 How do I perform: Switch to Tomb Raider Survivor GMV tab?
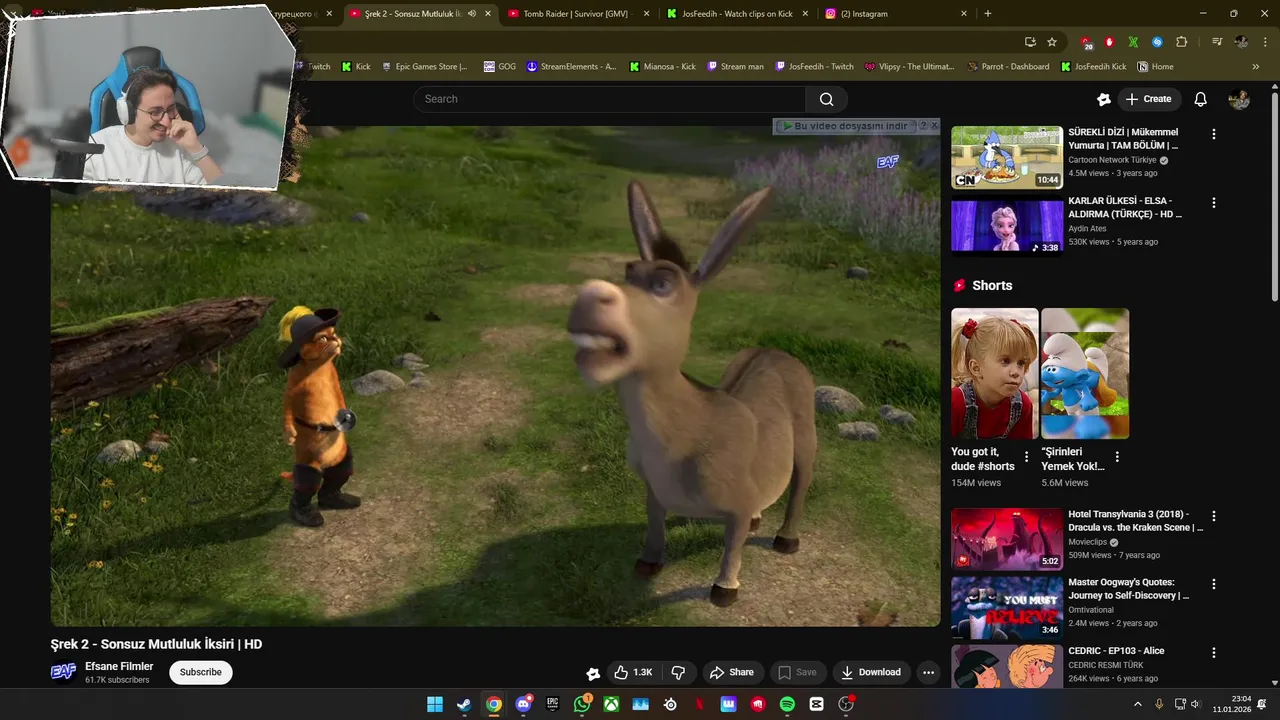(x=577, y=14)
